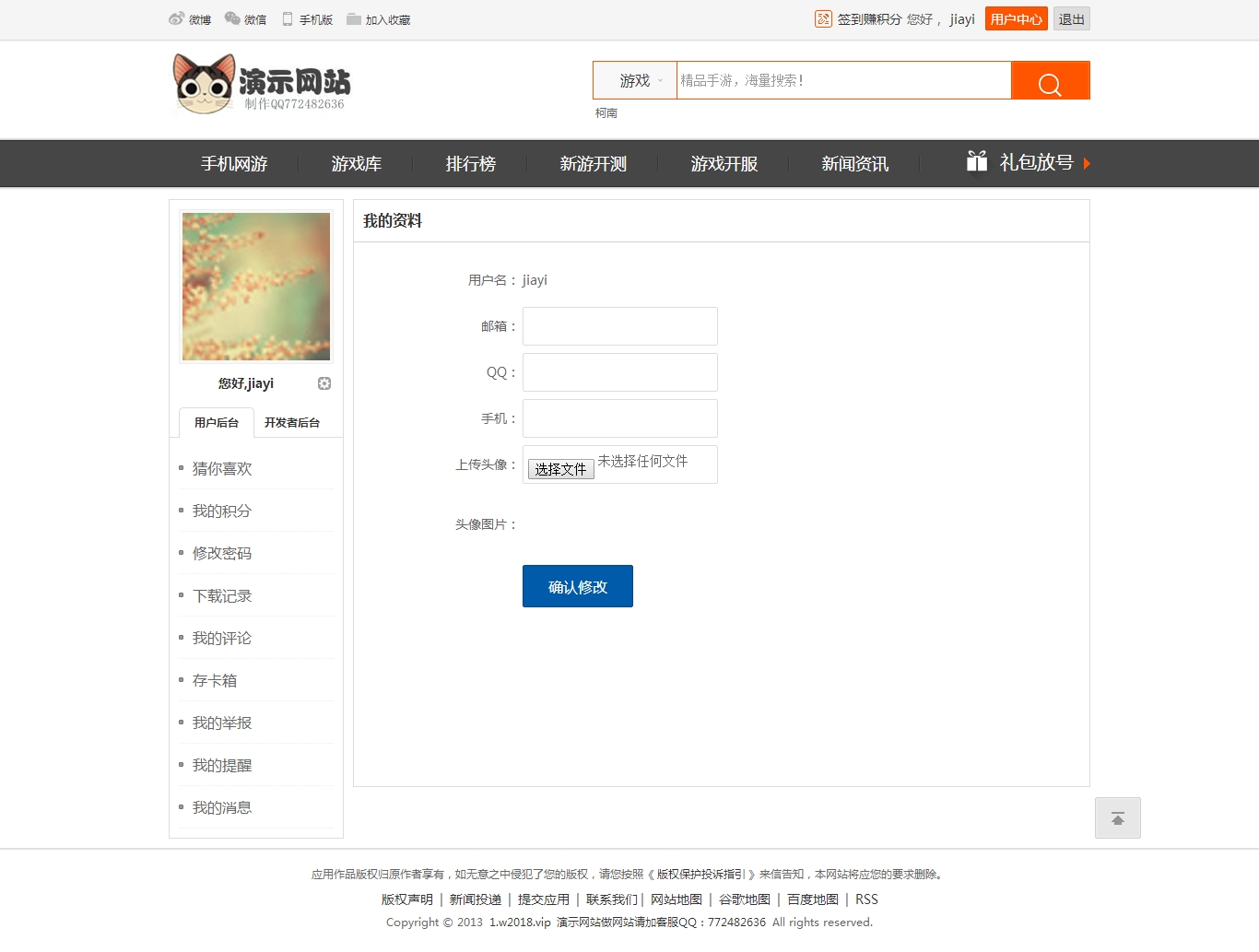Click the 选择文件 file upload button
Image resolution: width=1259 pixels, height=952 pixels.
(559, 467)
